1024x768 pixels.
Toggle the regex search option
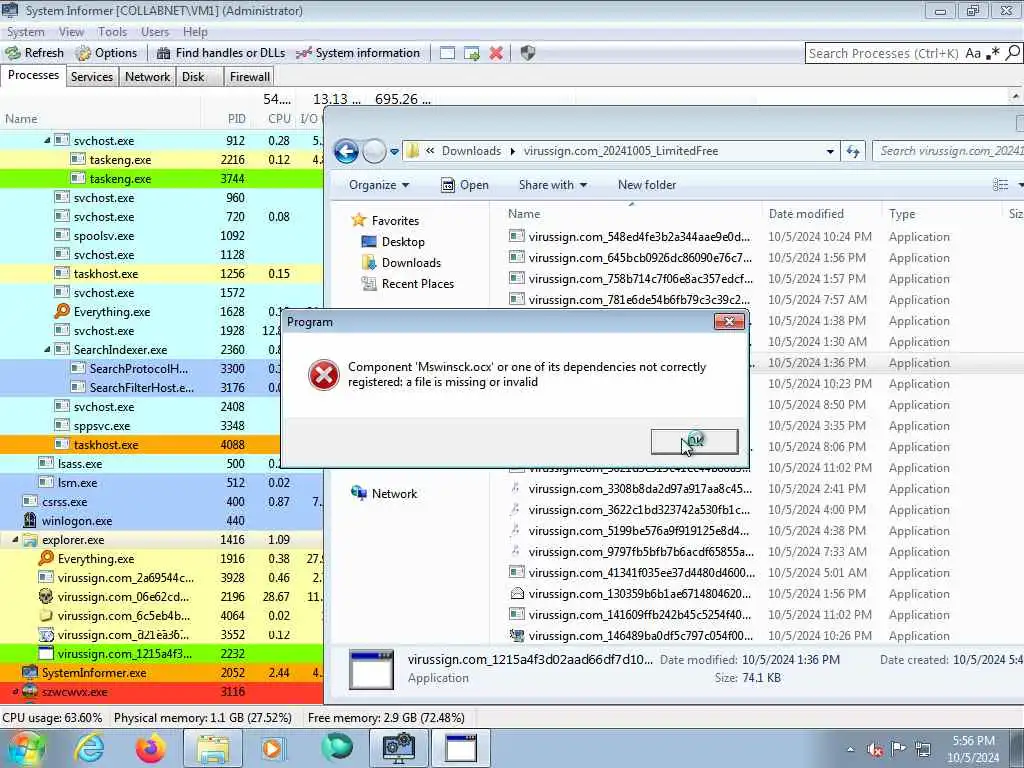(993, 54)
